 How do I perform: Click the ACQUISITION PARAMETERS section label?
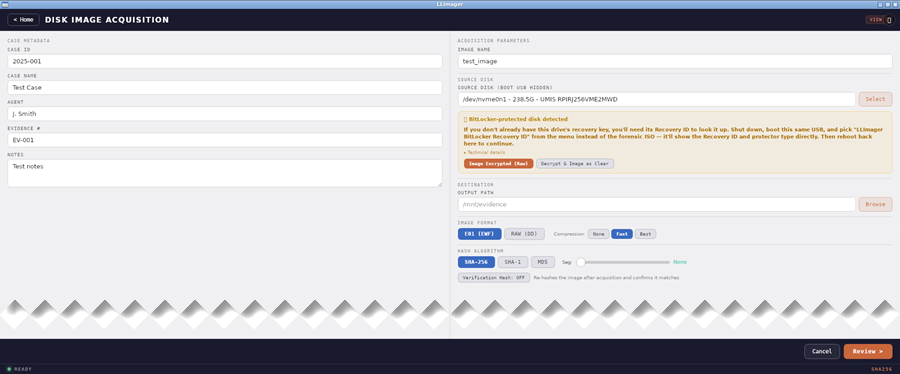[494, 41]
